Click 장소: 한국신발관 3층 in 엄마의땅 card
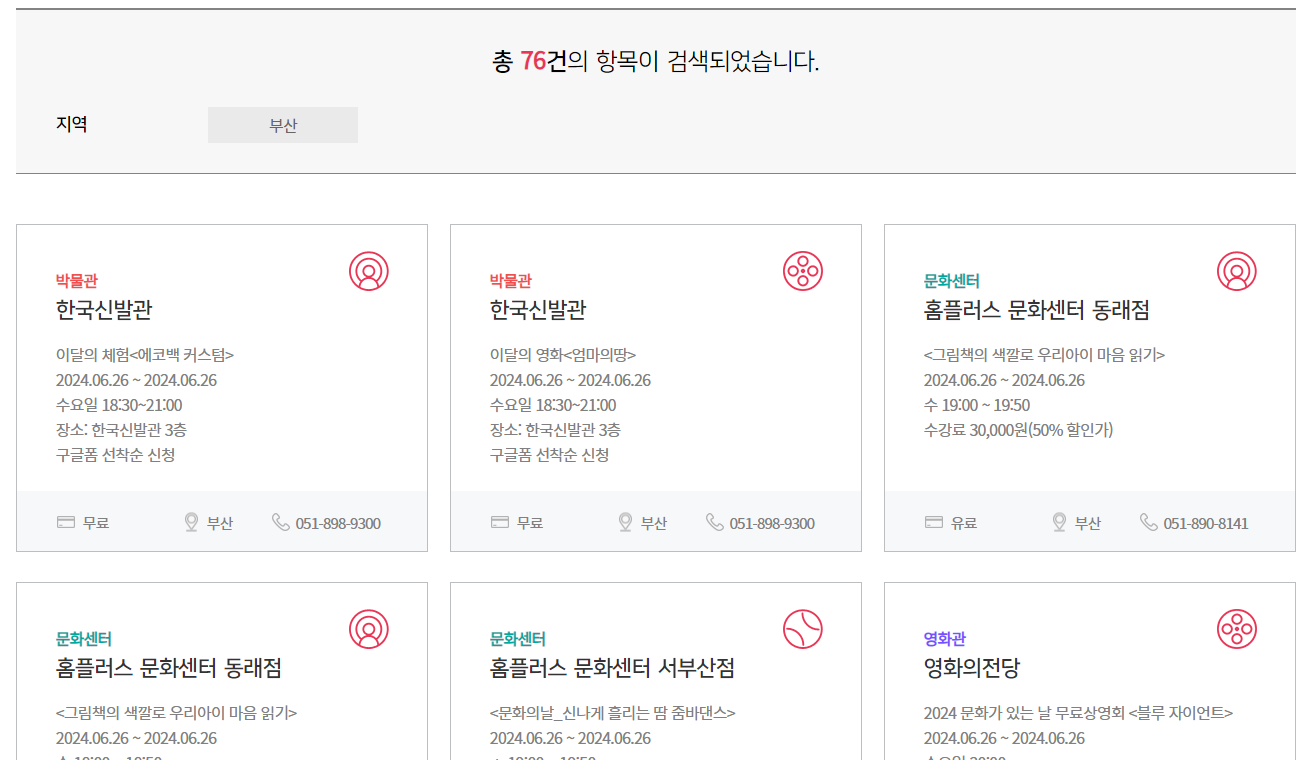Screen dimensions: 1305x760 pyautogui.click(x=555, y=430)
